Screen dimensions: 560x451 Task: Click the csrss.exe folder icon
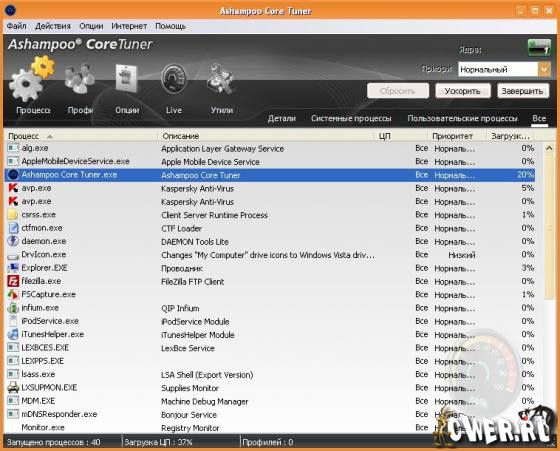12,215
